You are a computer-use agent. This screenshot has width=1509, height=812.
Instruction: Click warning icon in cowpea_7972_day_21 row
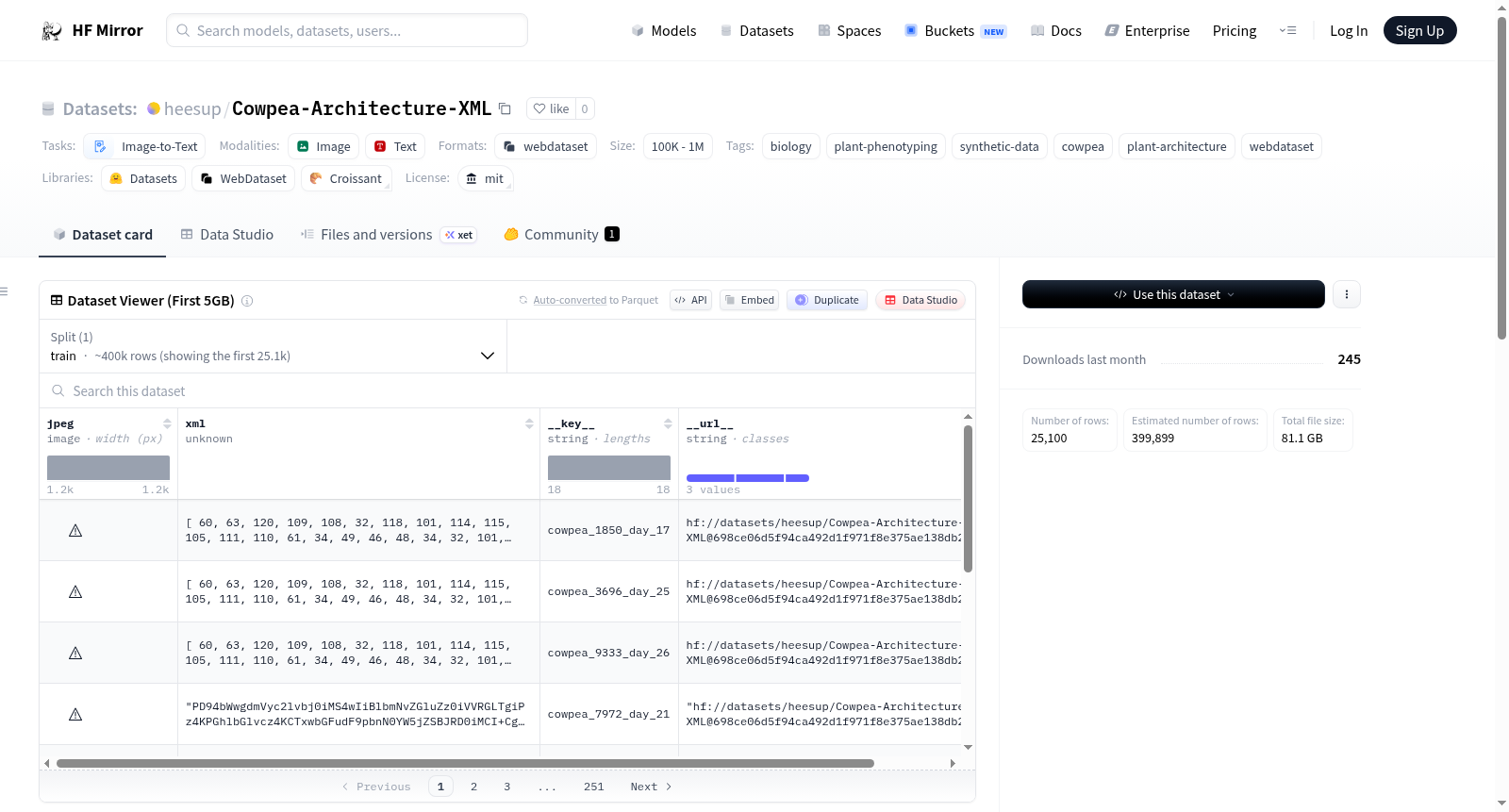pyautogui.click(x=75, y=714)
